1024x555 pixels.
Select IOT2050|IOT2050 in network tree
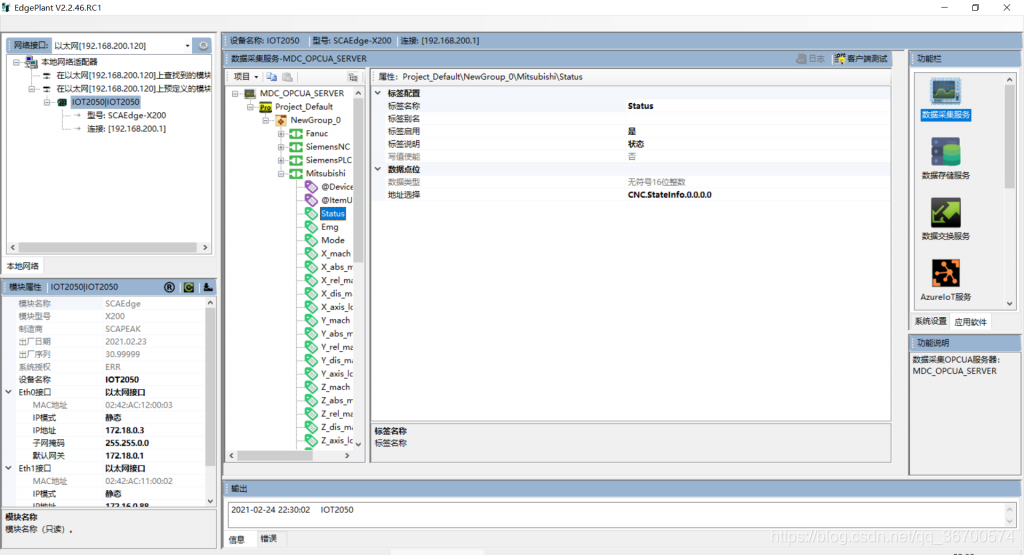click(105, 102)
